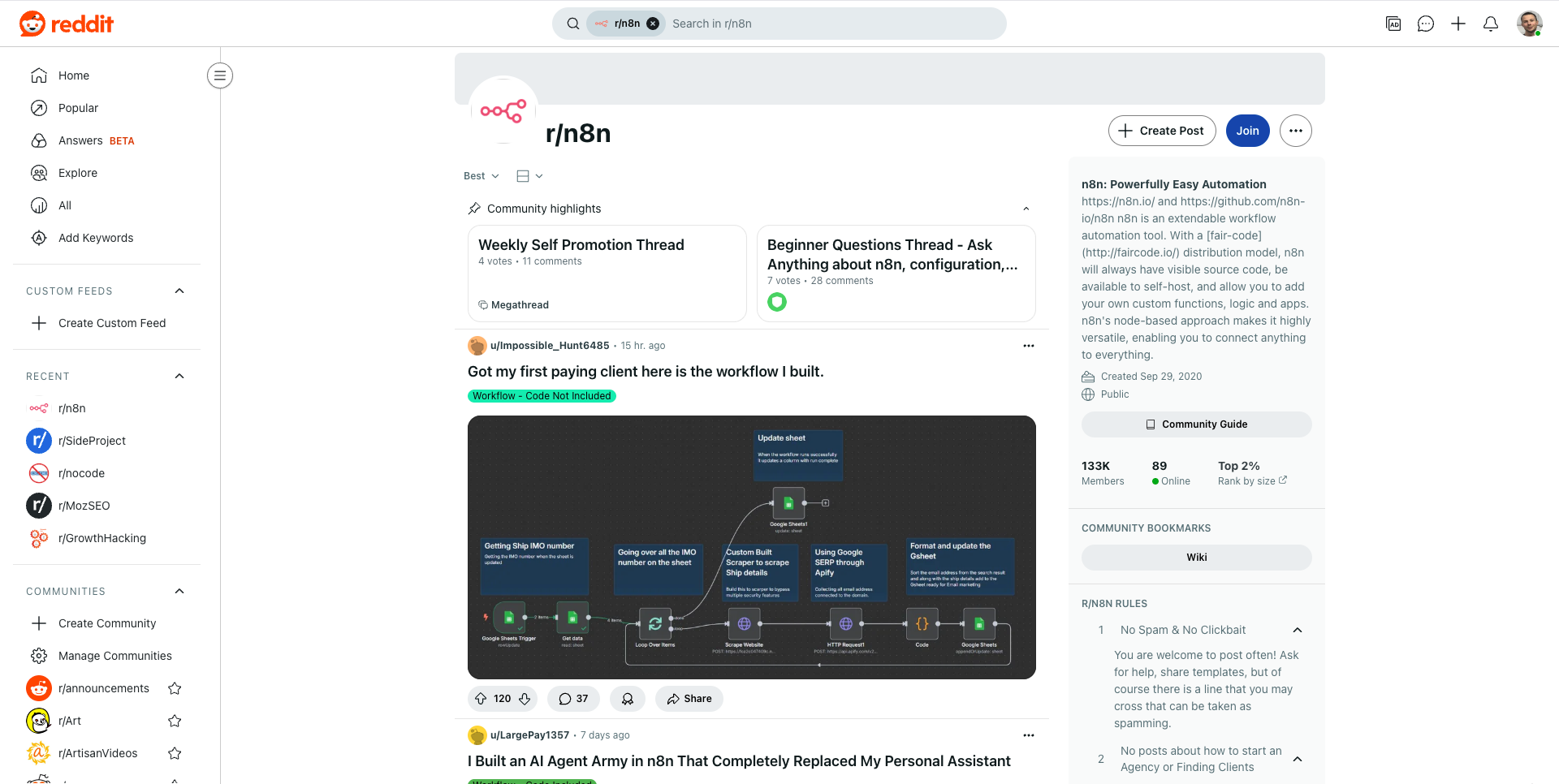Give award to the first post
The image size is (1559, 784).
click(x=628, y=699)
